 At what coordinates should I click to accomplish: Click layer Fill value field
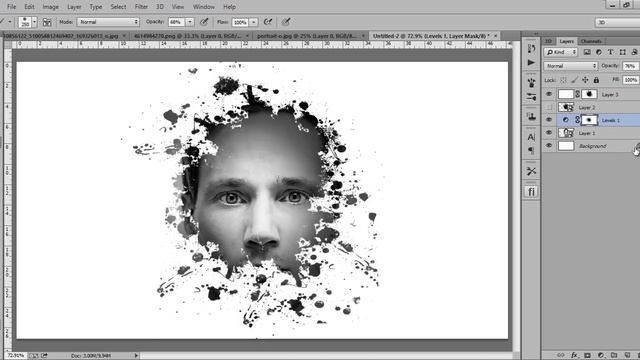pos(631,80)
